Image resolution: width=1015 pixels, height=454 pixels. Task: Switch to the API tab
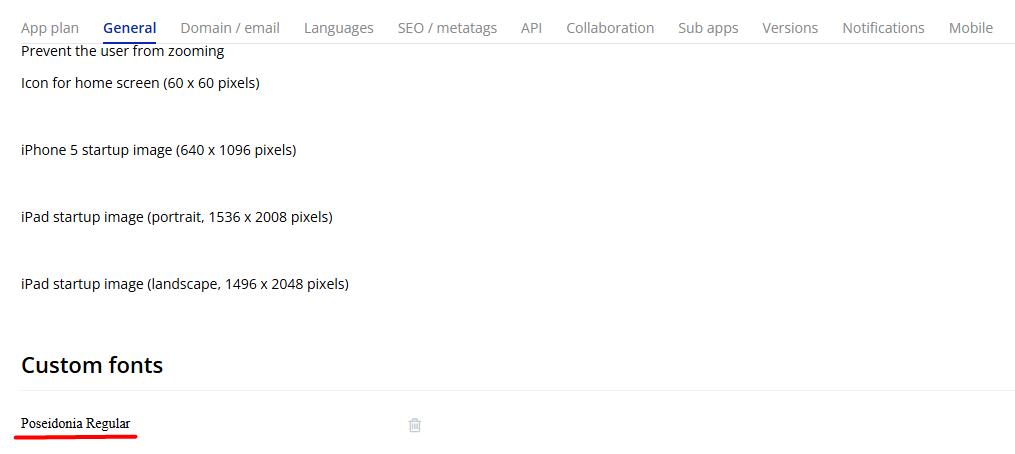[x=531, y=28]
